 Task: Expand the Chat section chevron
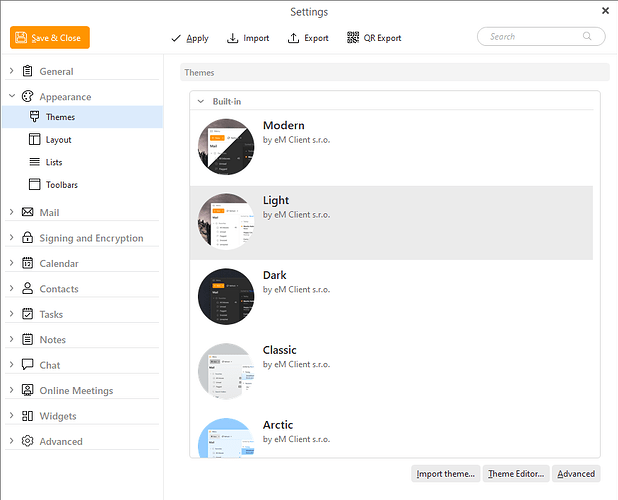[x=11, y=364]
